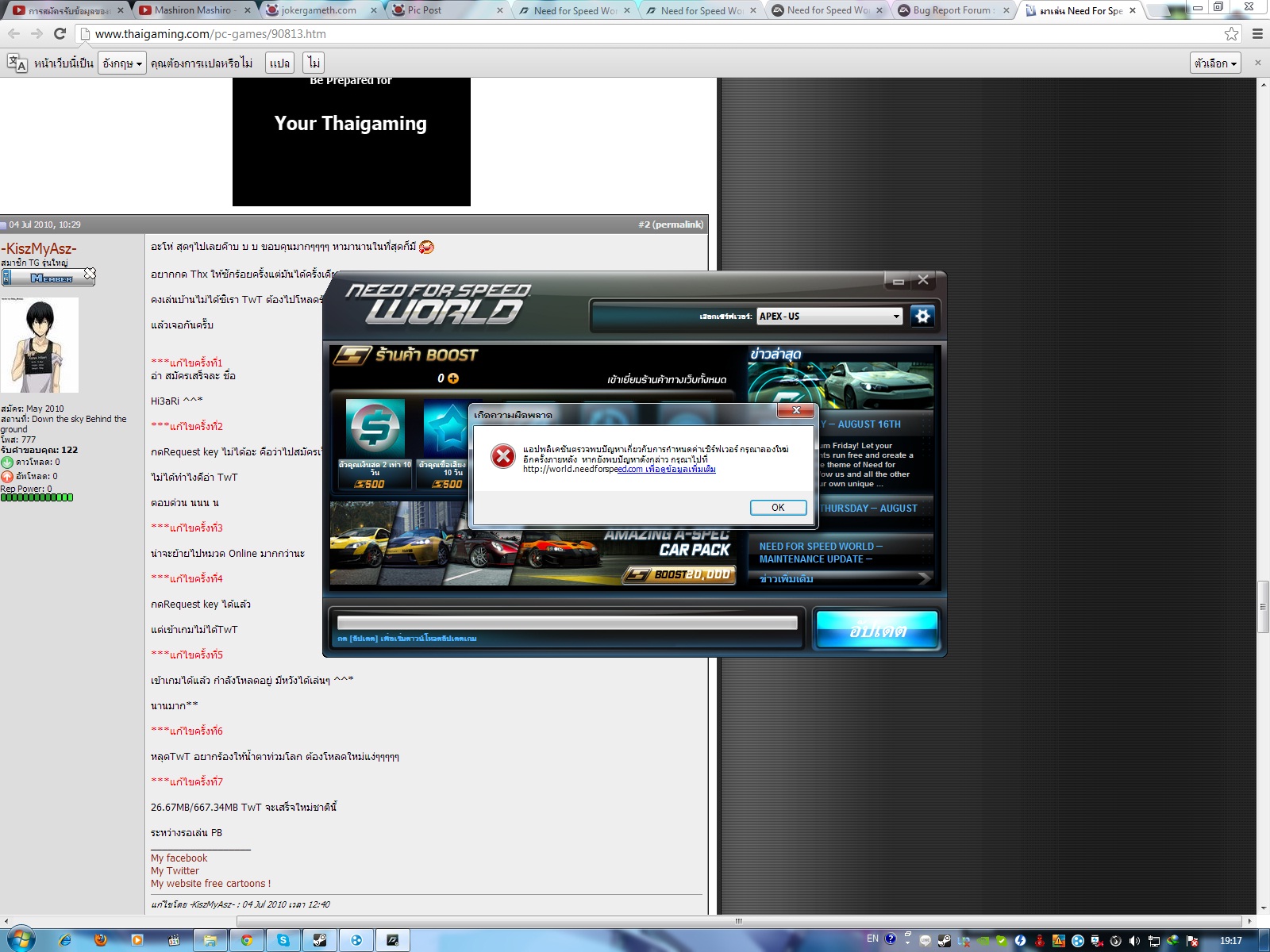Click the taskbar clock showing 19:17
The width and height of the screenshot is (1270, 952).
[x=1231, y=941]
